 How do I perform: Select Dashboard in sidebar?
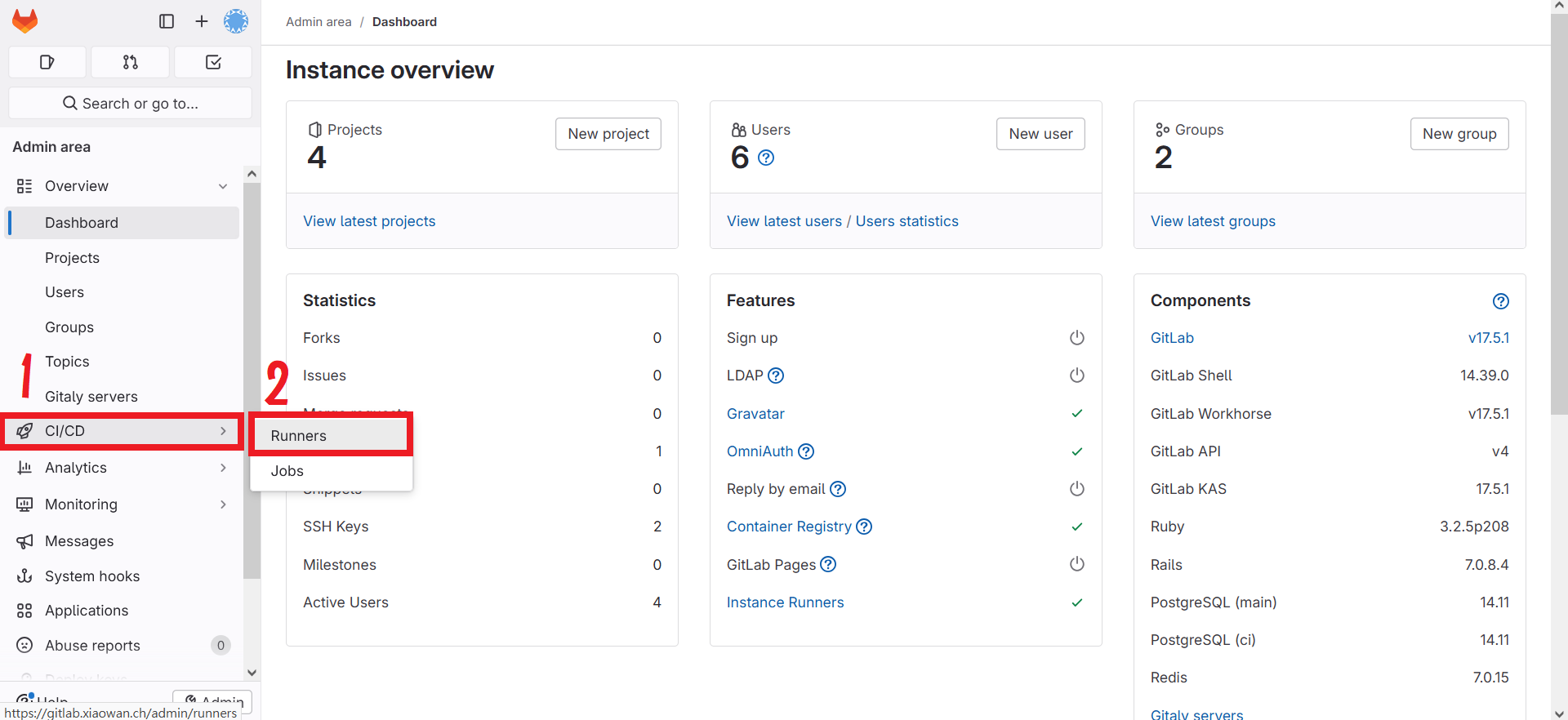tap(122, 223)
